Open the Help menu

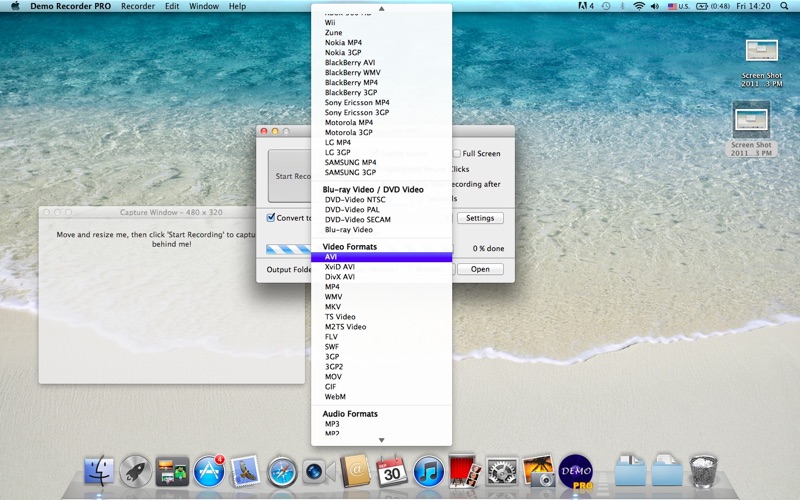[x=237, y=6]
